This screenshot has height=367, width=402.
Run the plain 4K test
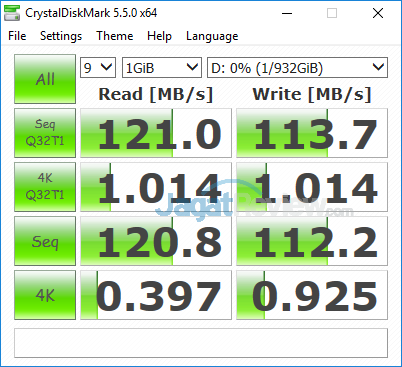pos(45,295)
